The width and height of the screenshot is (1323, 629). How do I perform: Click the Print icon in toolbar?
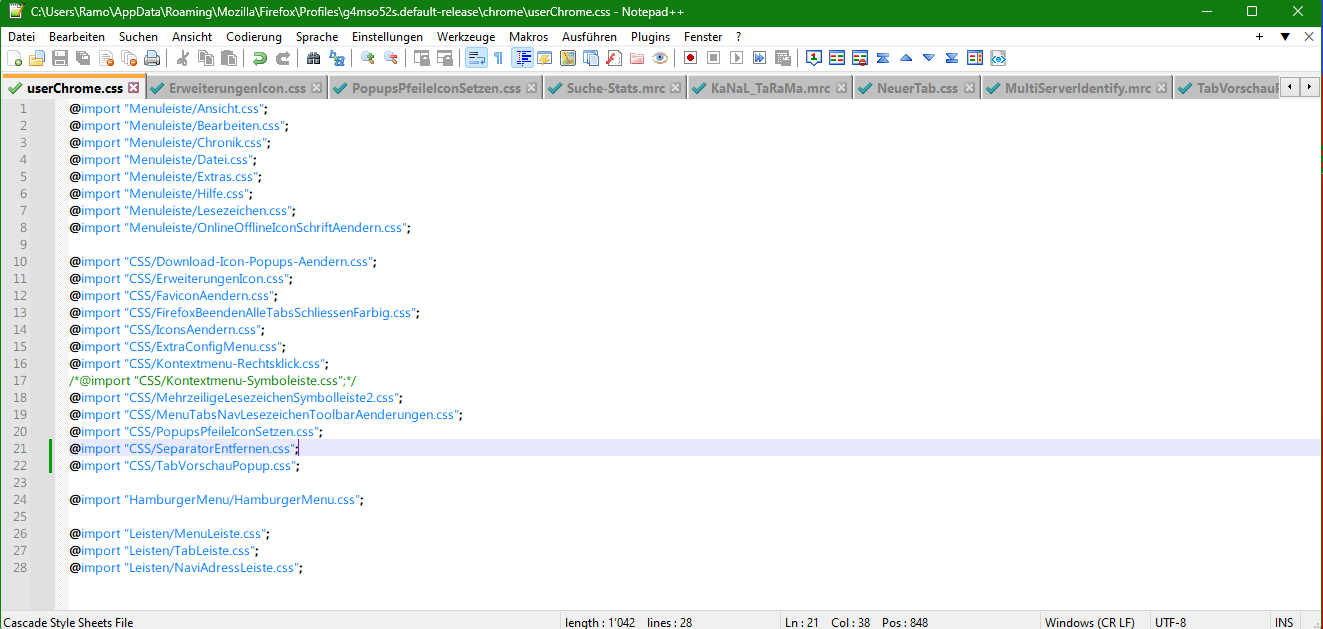pos(150,58)
